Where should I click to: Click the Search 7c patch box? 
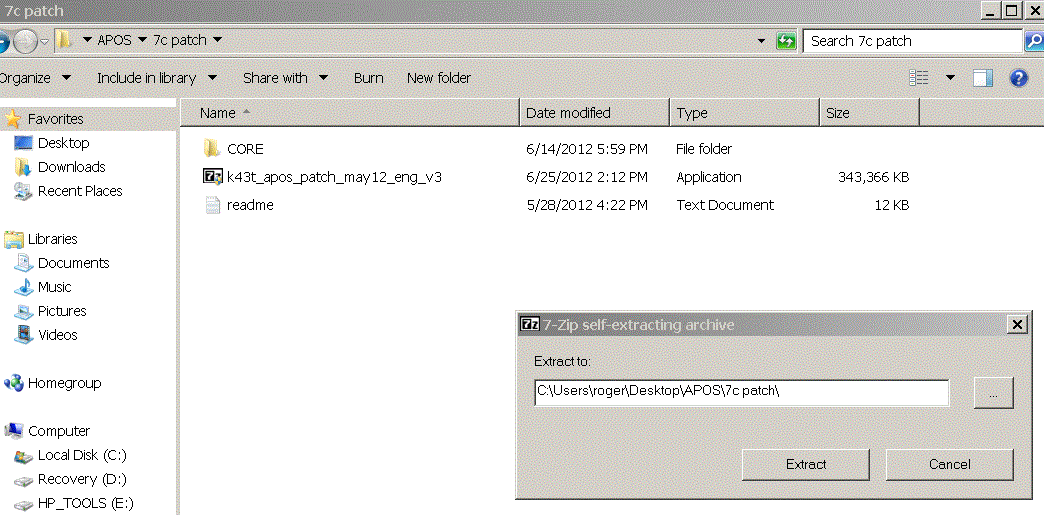tap(912, 41)
